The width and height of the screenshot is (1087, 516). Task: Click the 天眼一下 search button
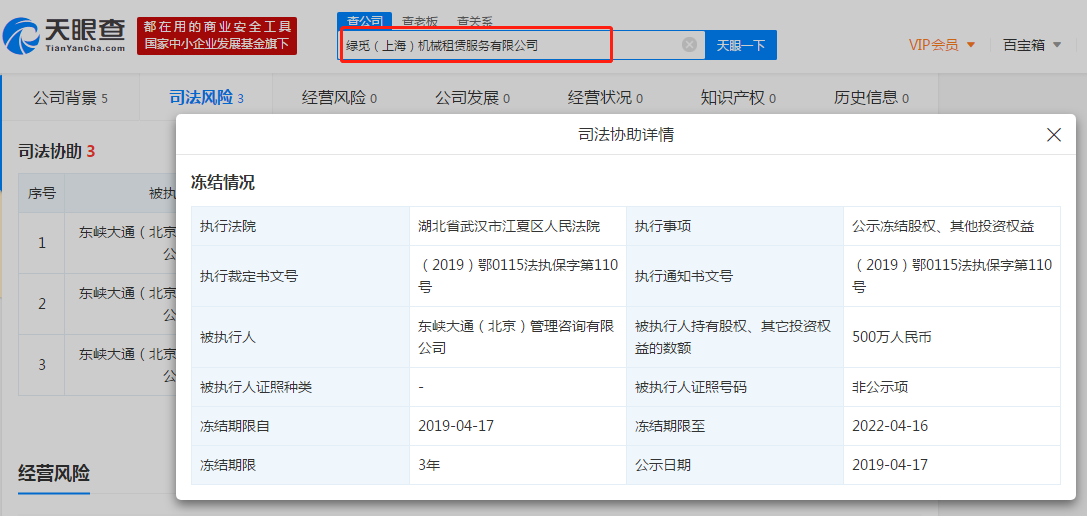(740, 45)
